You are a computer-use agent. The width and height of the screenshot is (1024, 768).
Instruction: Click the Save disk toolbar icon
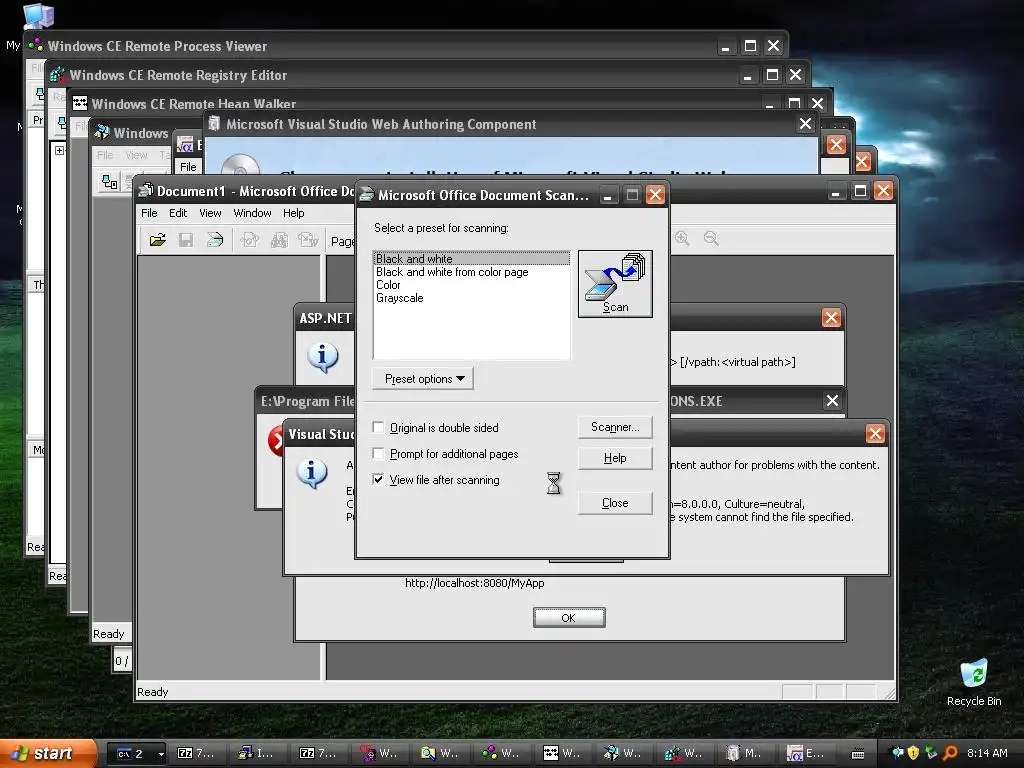click(x=186, y=240)
